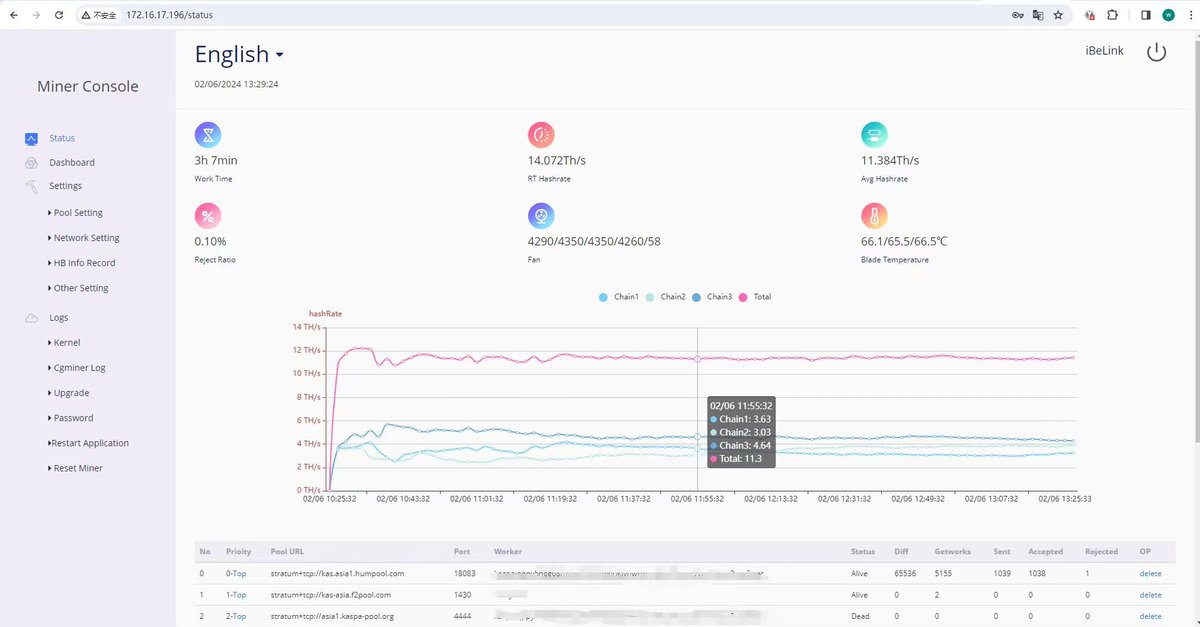
Task: Open the green browser profile avatar
Action: (1168, 15)
